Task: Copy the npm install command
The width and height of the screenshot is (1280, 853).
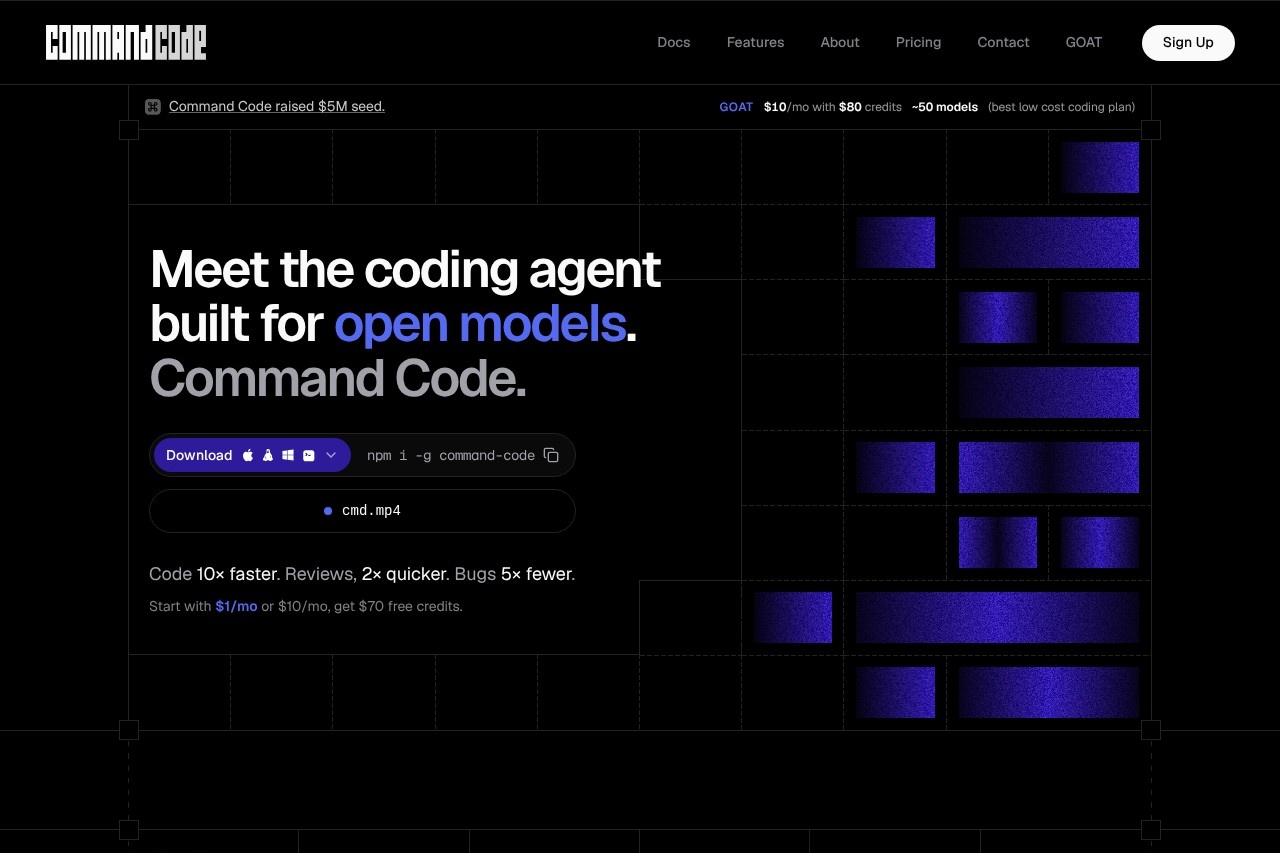Action: point(551,455)
